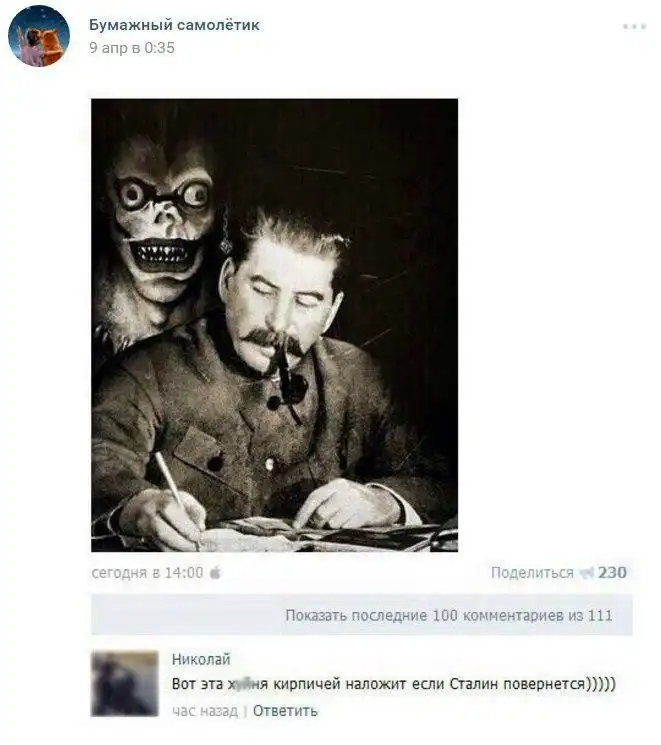
Task: Open commenter Николай's blurred avatar
Action: click(x=125, y=684)
